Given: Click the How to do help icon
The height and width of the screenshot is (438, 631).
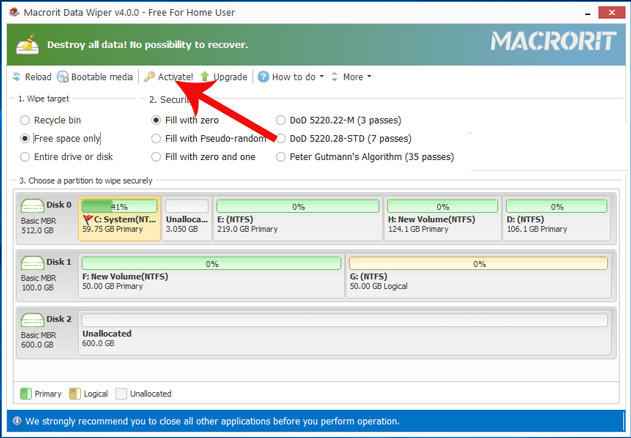Looking at the screenshot, I should point(263,77).
